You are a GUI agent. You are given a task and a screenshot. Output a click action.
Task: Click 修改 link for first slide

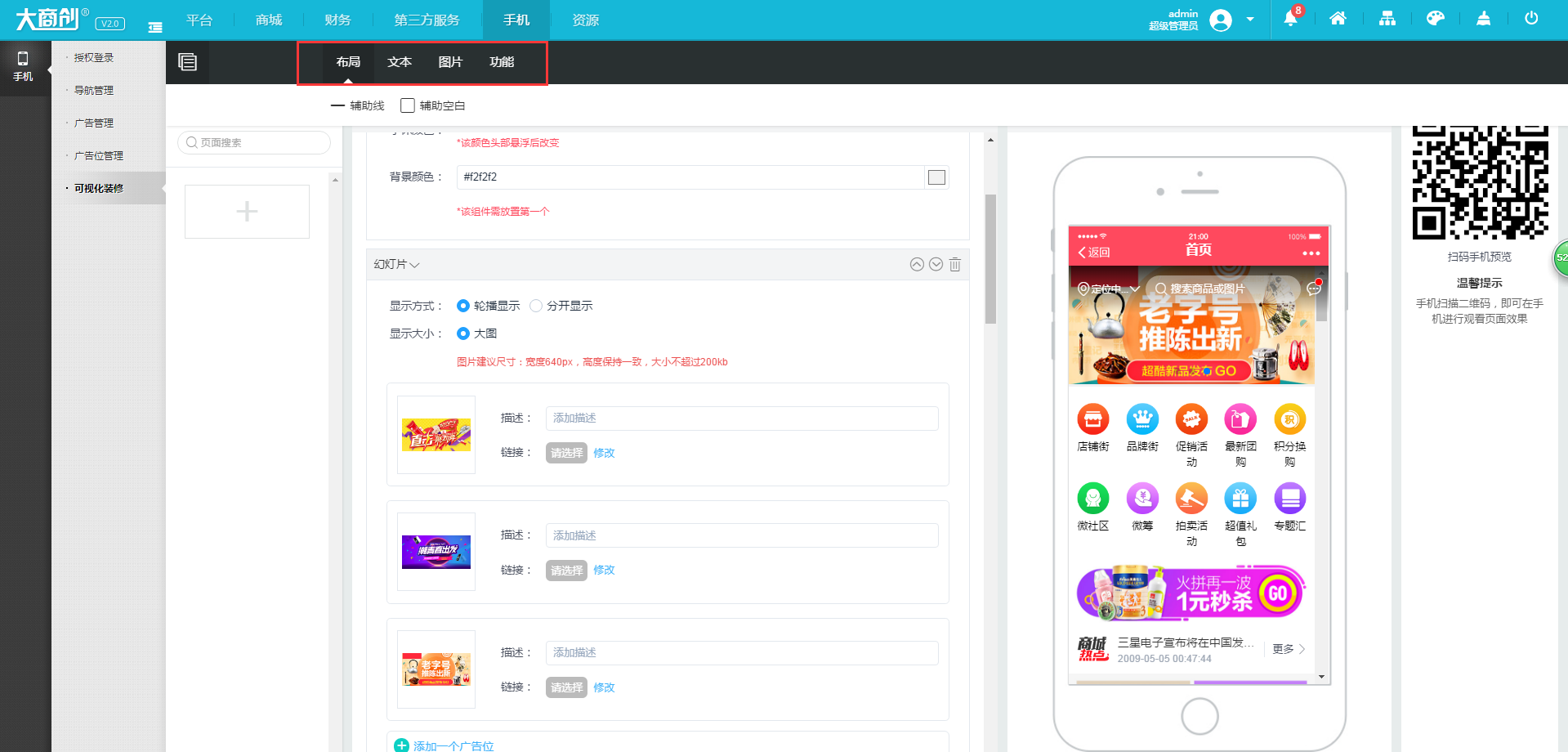pyautogui.click(x=604, y=453)
